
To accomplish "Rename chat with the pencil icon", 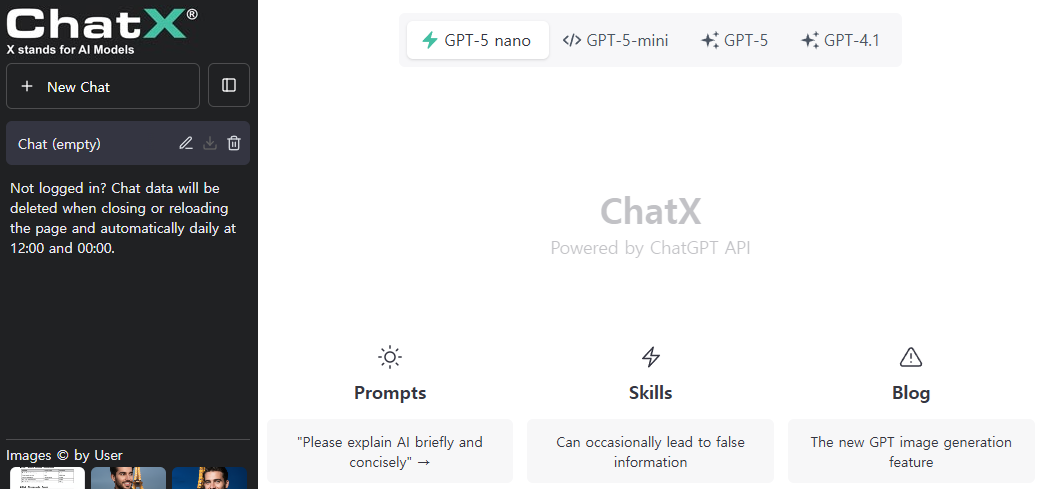I will (x=186, y=143).
